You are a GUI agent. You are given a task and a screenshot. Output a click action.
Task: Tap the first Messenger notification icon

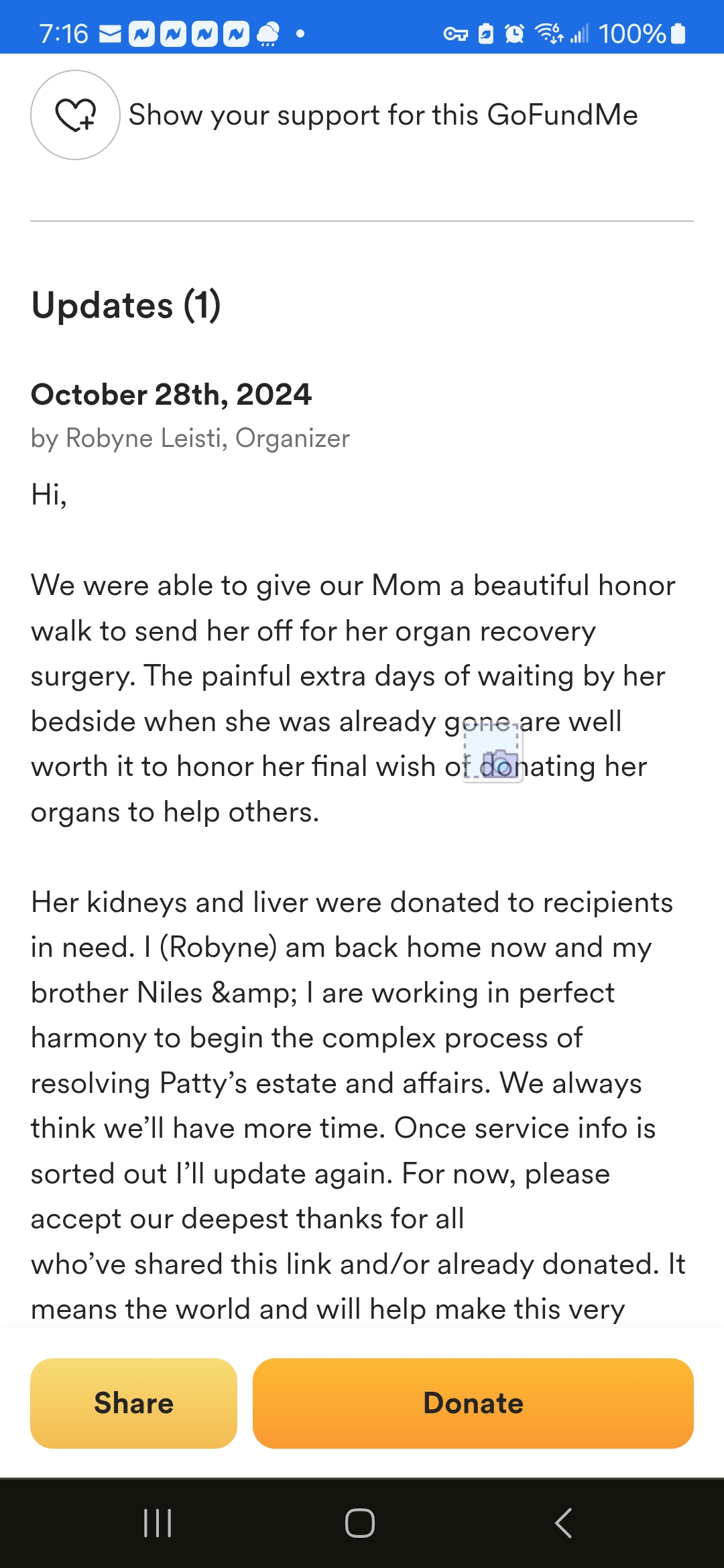(141, 34)
